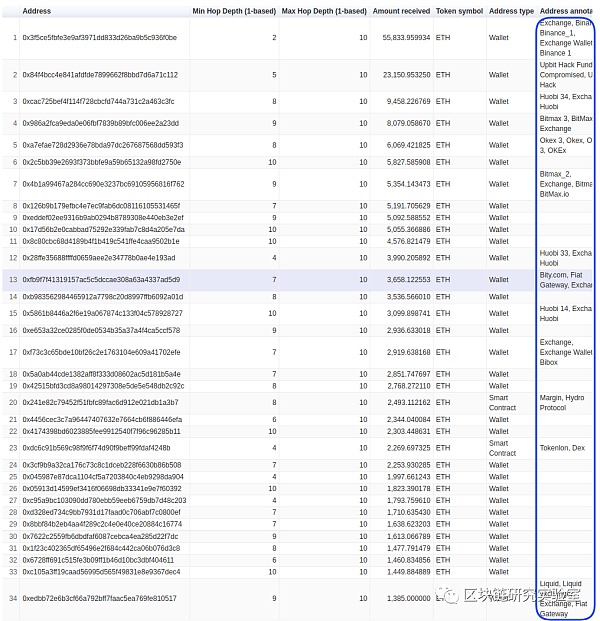Image resolution: width=600 pixels, height=621 pixels.
Task: Select the Address type column header
Action: (511, 11)
